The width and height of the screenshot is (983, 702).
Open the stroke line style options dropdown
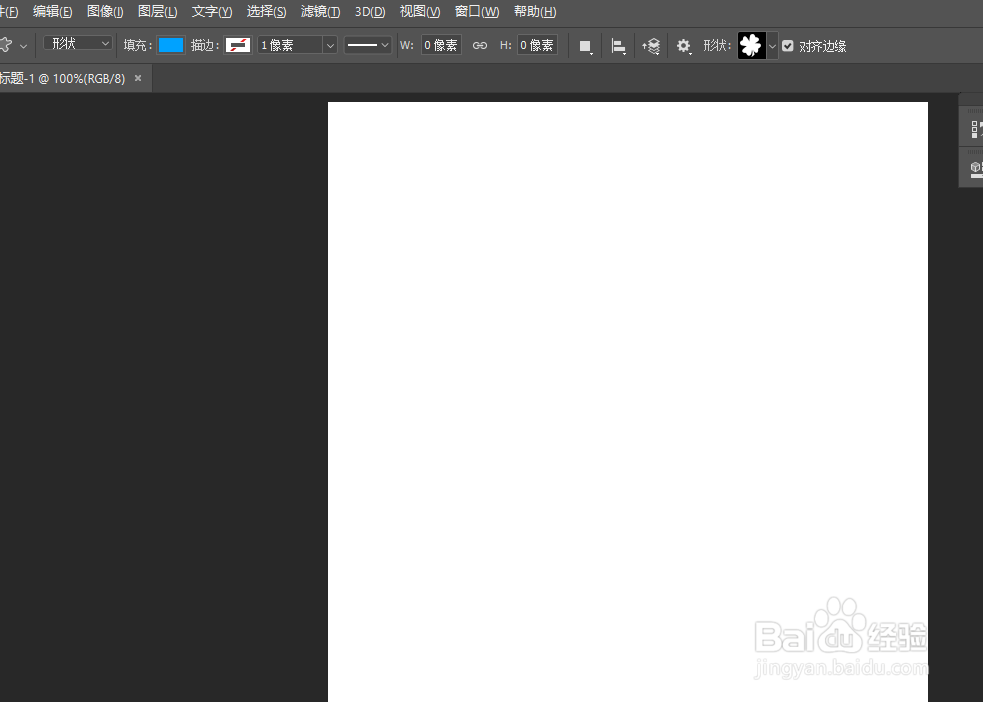click(x=367, y=45)
